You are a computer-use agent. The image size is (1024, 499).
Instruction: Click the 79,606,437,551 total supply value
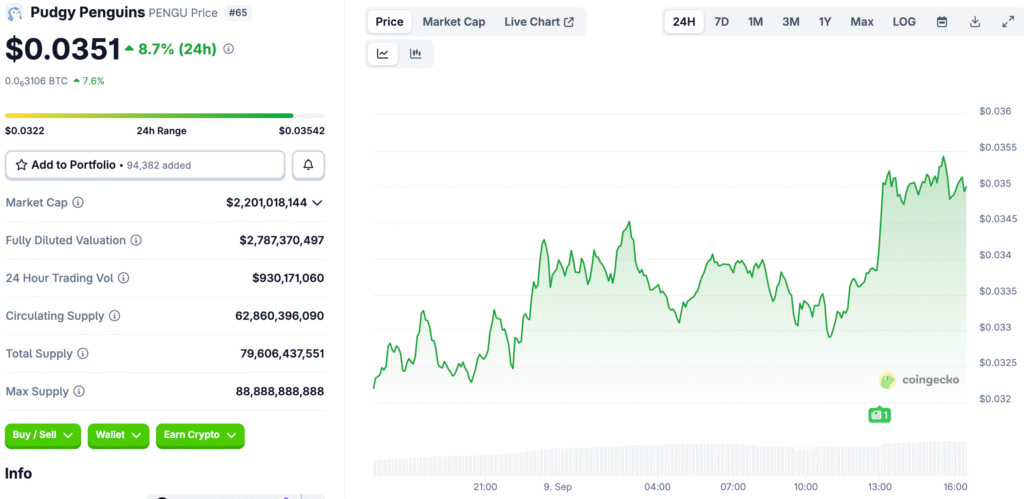pos(282,354)
